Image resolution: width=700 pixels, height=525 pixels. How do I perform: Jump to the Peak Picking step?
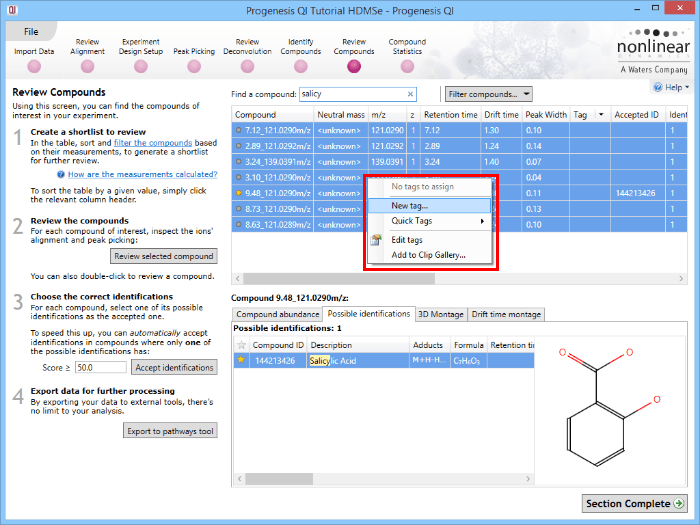click(194, 67)
